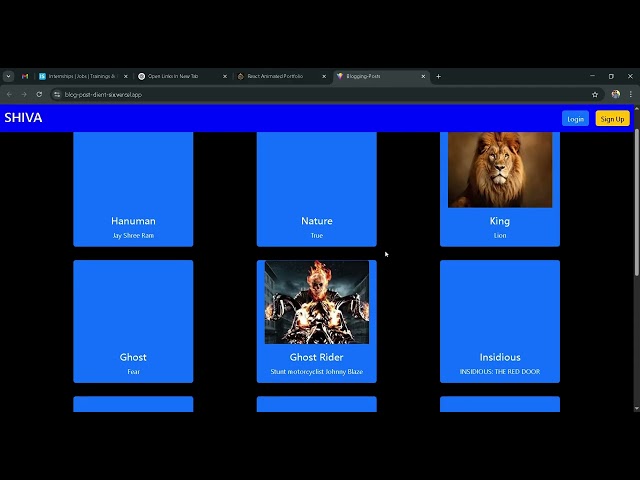640x480 pixels.
Task: Reload the current page
Action: [39, 94]
